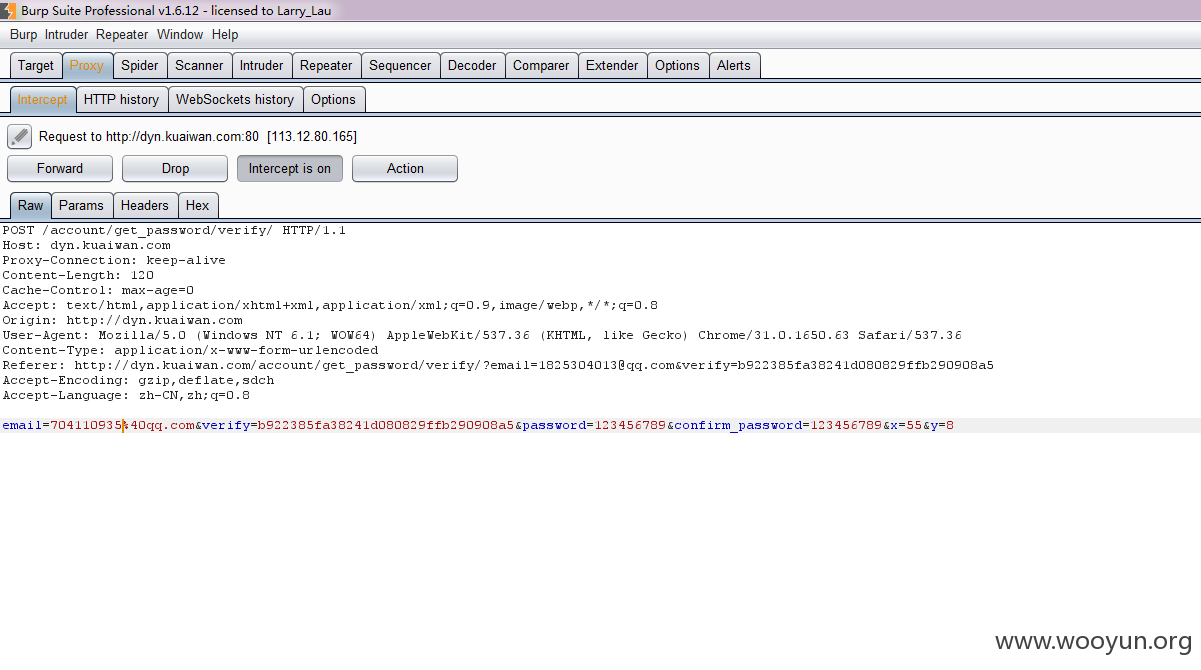This screenshot has width=1201, height=670.
Task: Select the Intercept sub-tab
Action: [43, 100]
